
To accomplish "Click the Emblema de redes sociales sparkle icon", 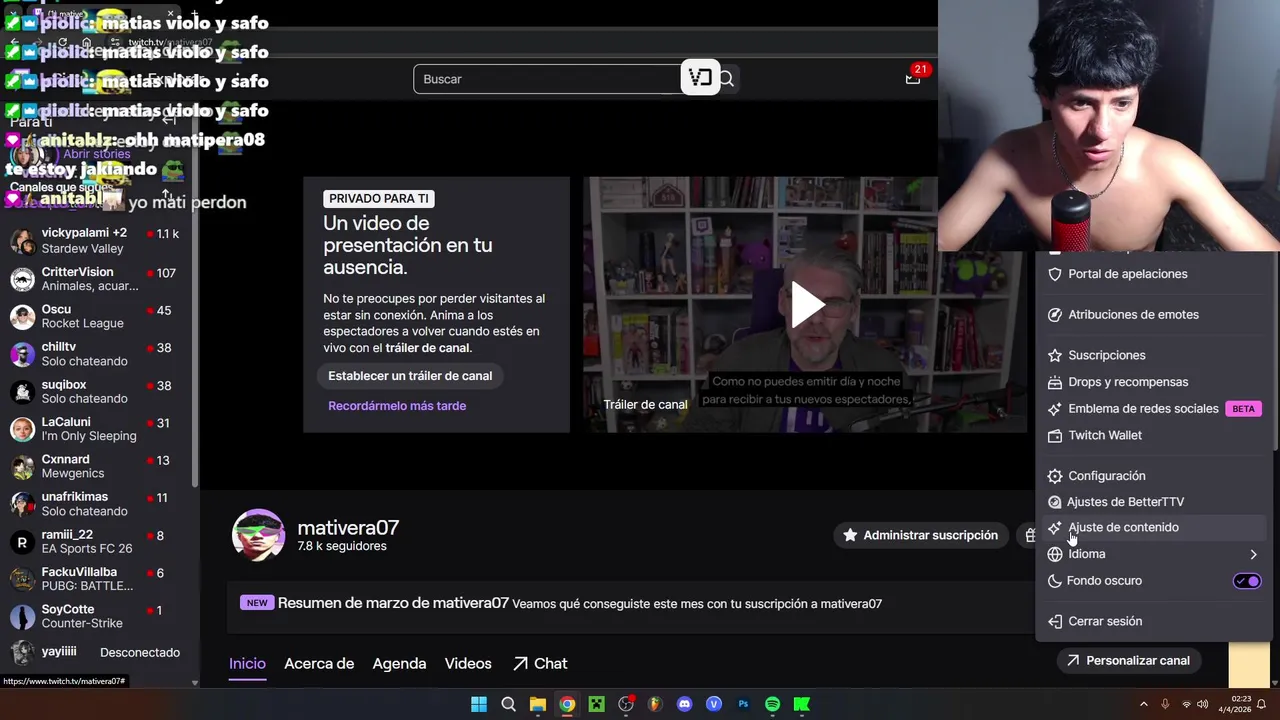I will pyautogui.click(x=1054, y=409).
